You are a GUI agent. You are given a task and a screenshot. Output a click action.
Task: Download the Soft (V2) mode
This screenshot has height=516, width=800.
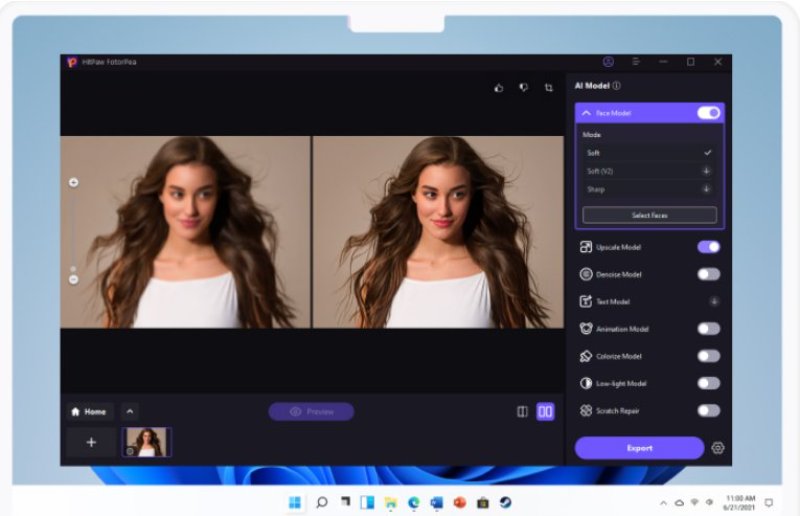coord(707,171)
